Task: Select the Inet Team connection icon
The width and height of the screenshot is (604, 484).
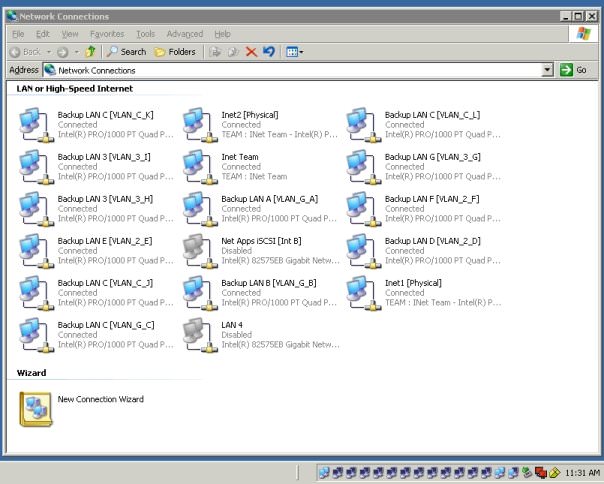Action: click(200, 167)
